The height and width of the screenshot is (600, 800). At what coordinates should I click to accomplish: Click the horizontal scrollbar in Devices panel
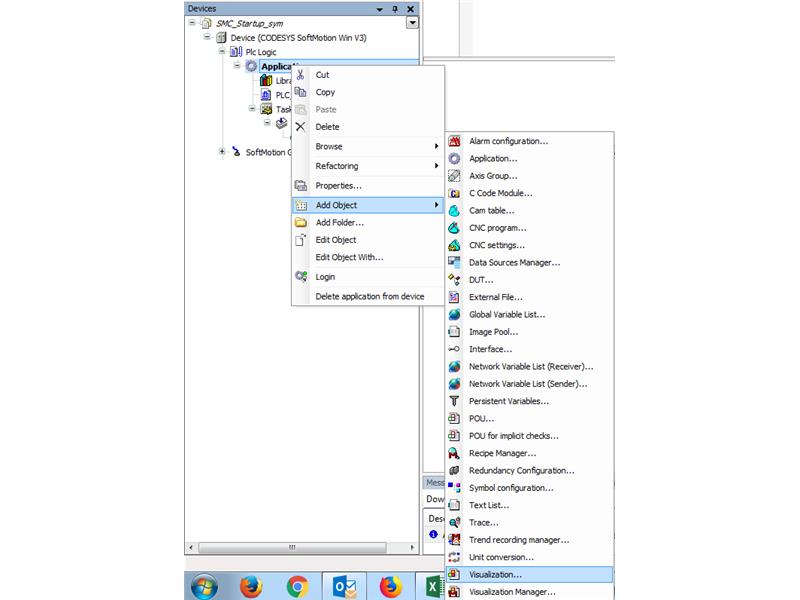[x=292, y=547]
